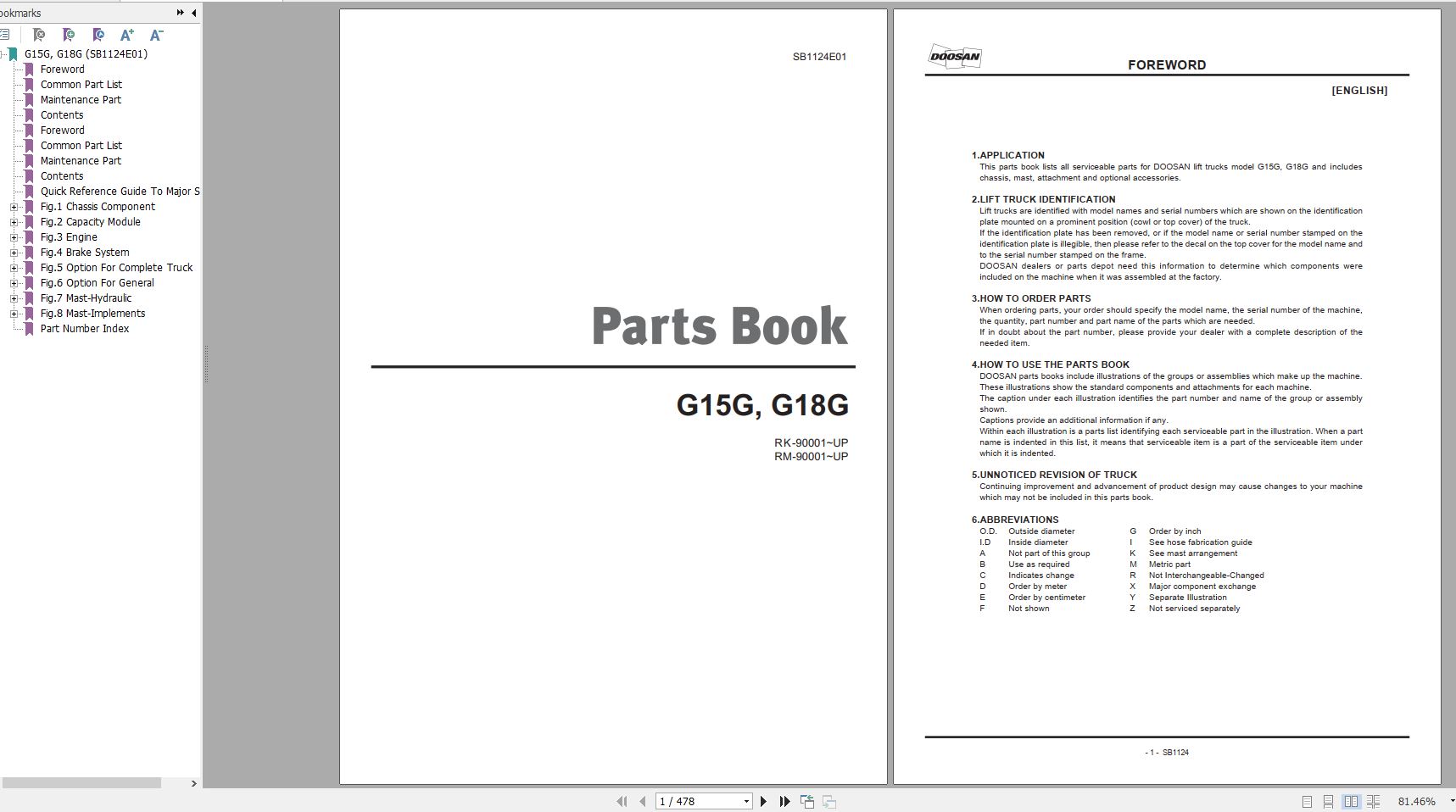Open Fig.7 Mast-Hydraulic bookmark
The width and height of the screenshot is (1456, 812).
click(x=86, y=298)
